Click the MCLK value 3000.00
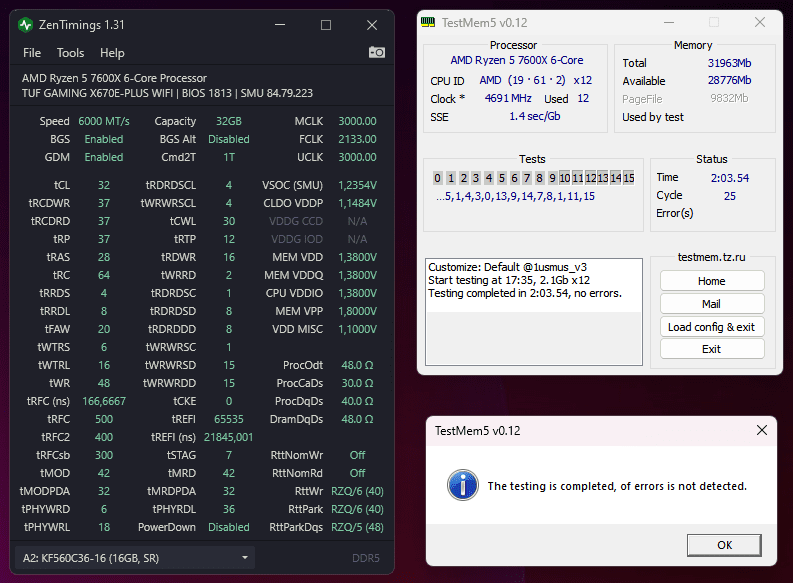The width and height of the screenshot is (793, 583). pos(357,121)
